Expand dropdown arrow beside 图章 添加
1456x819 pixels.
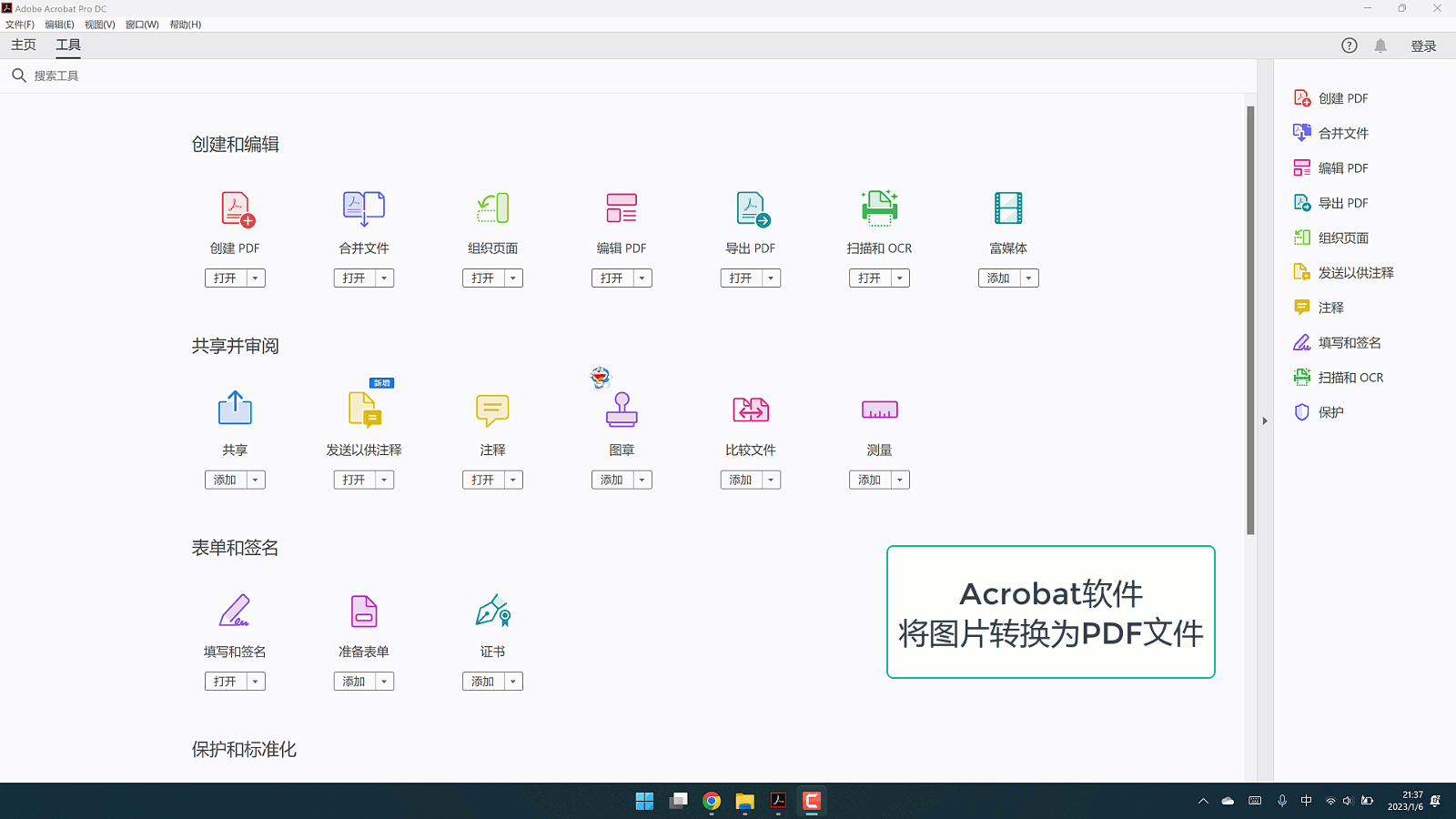tap(642, 480)
